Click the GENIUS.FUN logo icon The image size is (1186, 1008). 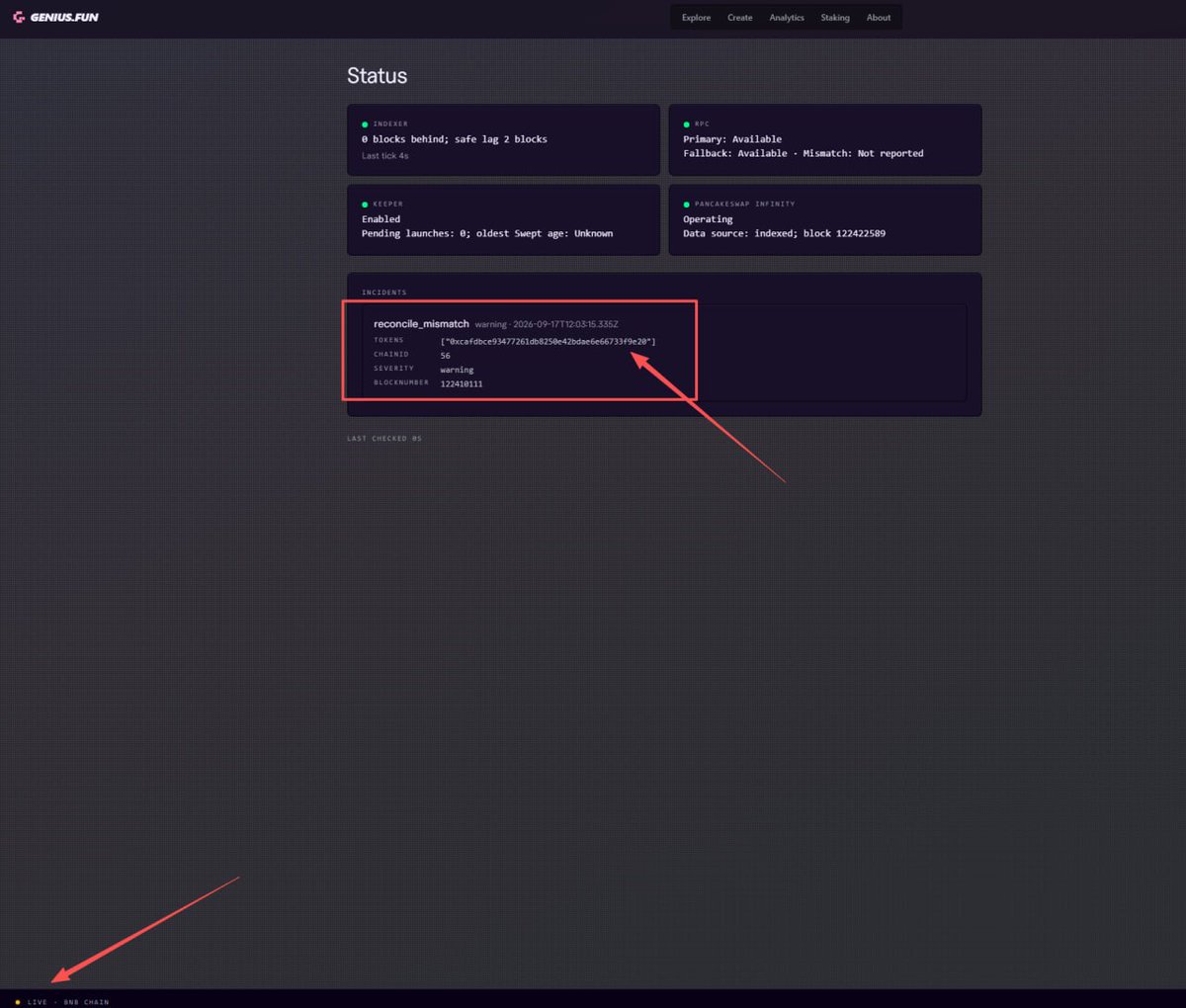click(x=19, y=17)
